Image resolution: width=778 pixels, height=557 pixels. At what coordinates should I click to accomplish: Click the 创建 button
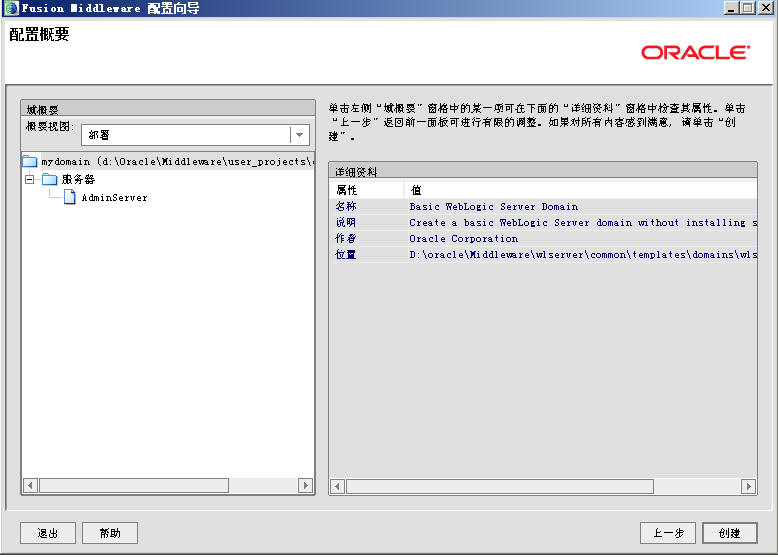point(729,533)
